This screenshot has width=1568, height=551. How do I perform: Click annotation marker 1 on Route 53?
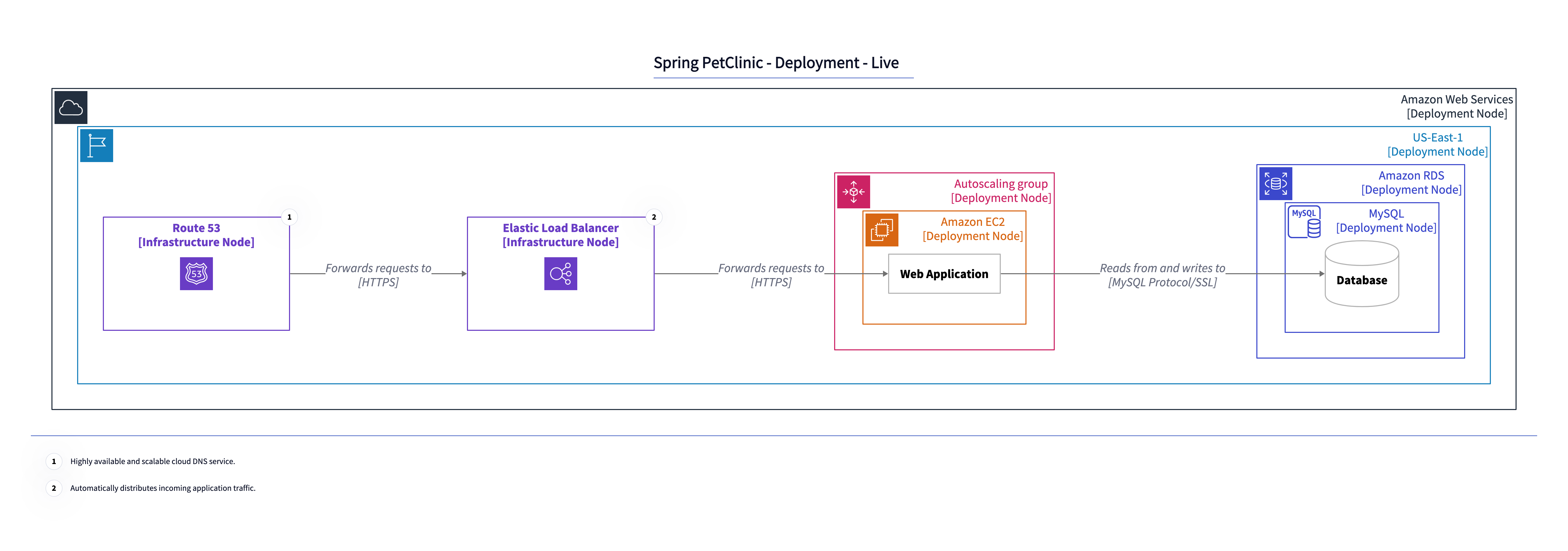coord(289,217)
